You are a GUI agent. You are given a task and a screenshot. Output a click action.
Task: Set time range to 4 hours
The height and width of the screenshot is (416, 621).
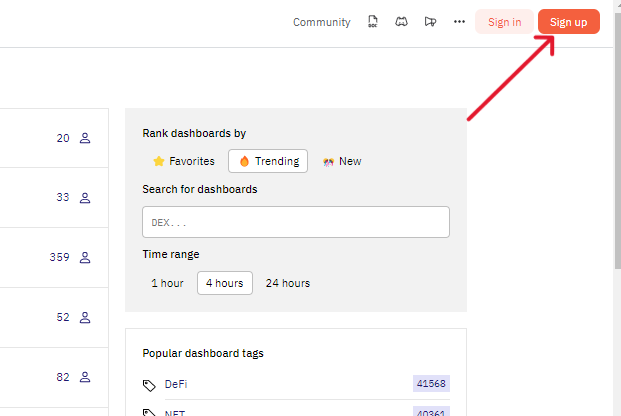pyautogui.click(x=224, y=283)
